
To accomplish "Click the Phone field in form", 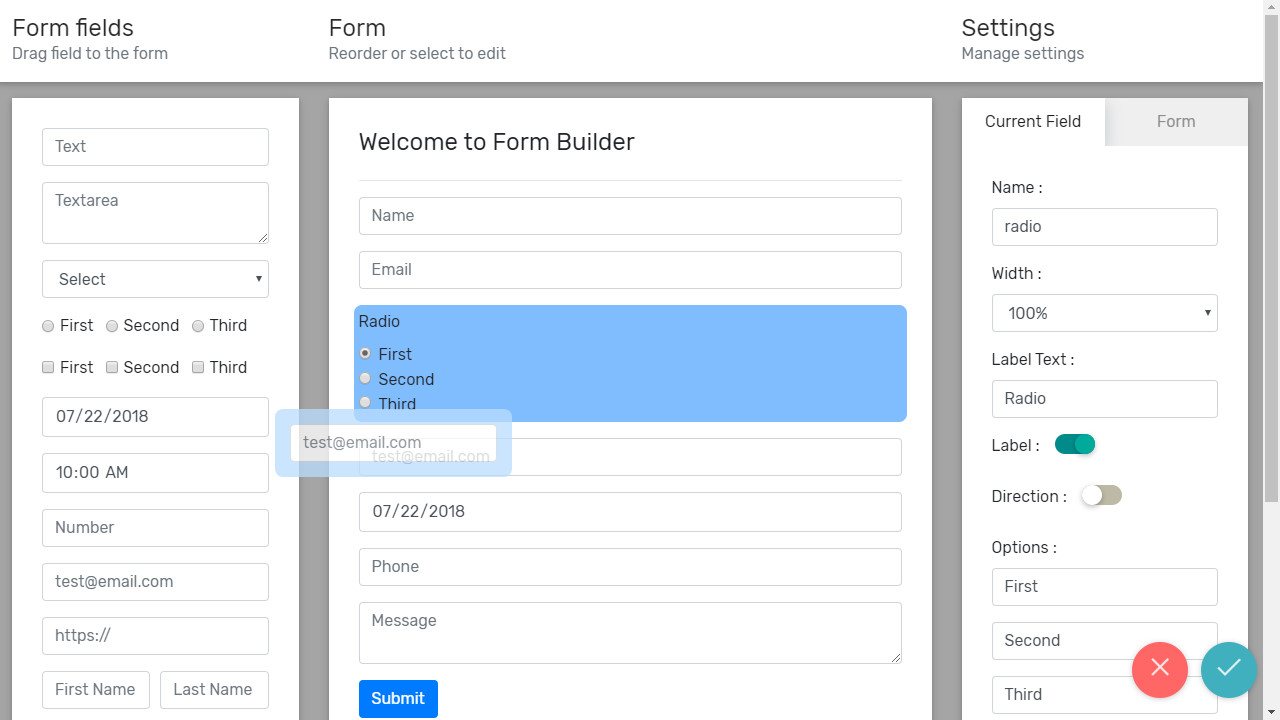I will tap(630, 566).
